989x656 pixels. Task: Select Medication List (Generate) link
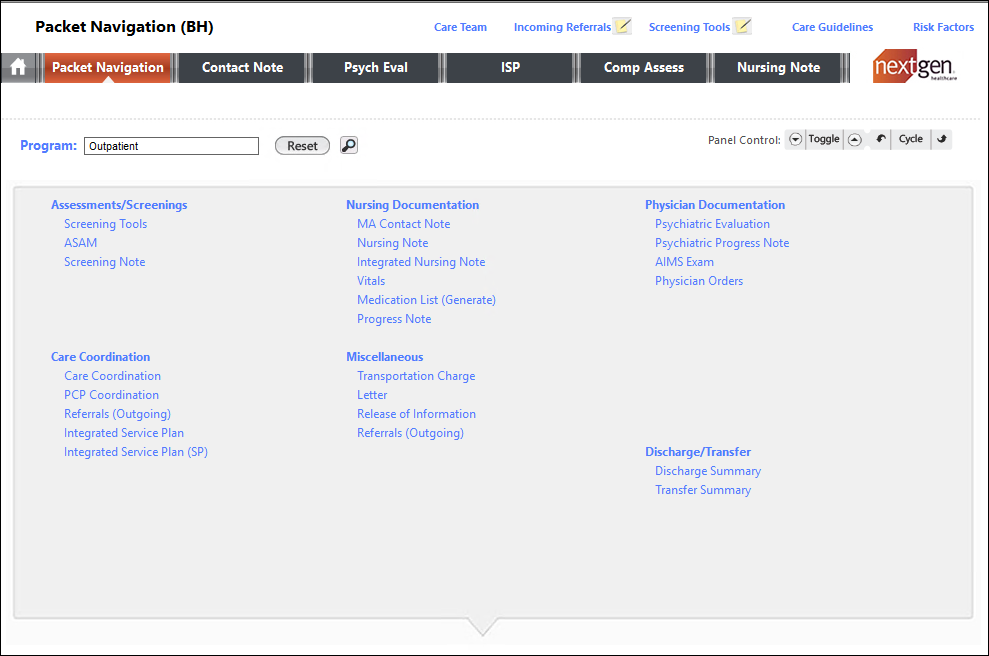[426, 300]
